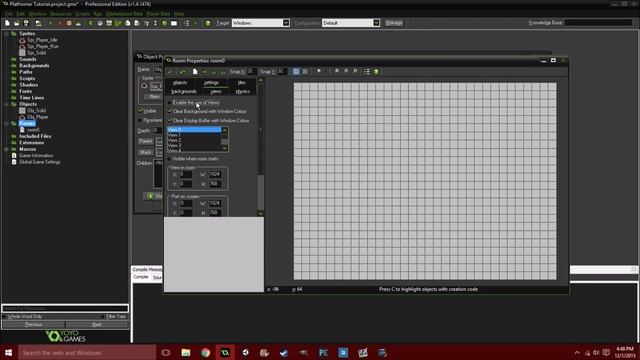Viewport: 640px width, 360px height.
Task: Select Obj_Player in the resource tree
Action: pos(38,117)
